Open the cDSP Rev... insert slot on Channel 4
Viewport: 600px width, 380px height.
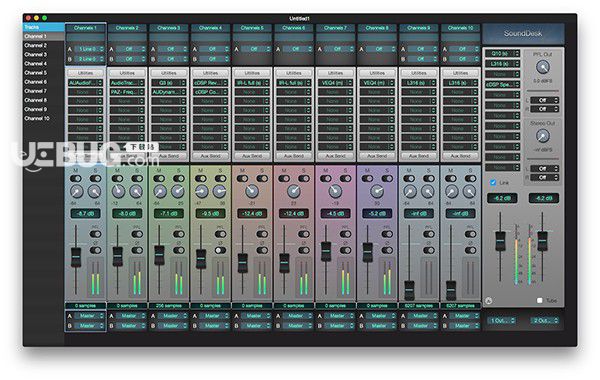(x=210, y=83)
